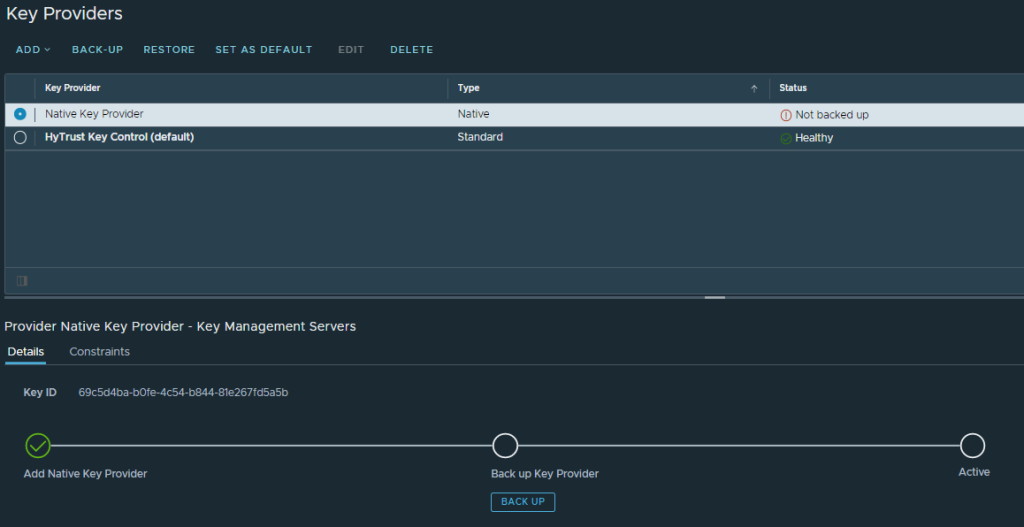Viewport: 1024px width, 527px height.
Task: Sort by the Key Provider column header
Action: (73, 88)
